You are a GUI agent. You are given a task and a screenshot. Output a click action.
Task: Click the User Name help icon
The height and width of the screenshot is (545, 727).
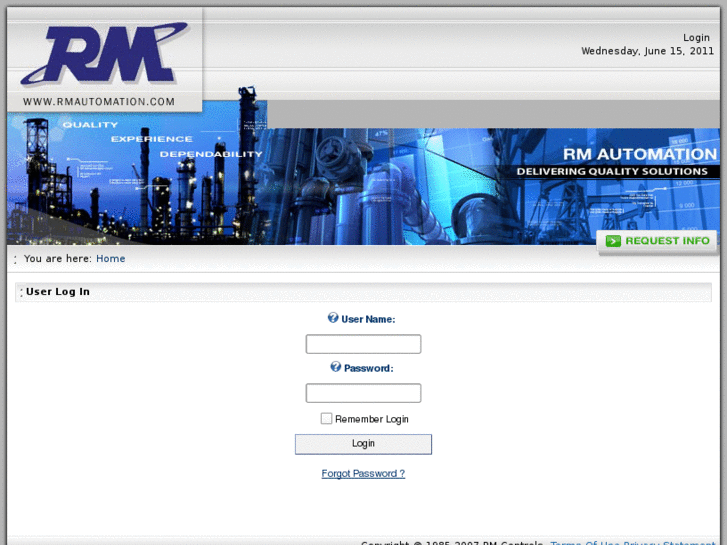pyautogui.click(x=333, y=318)
